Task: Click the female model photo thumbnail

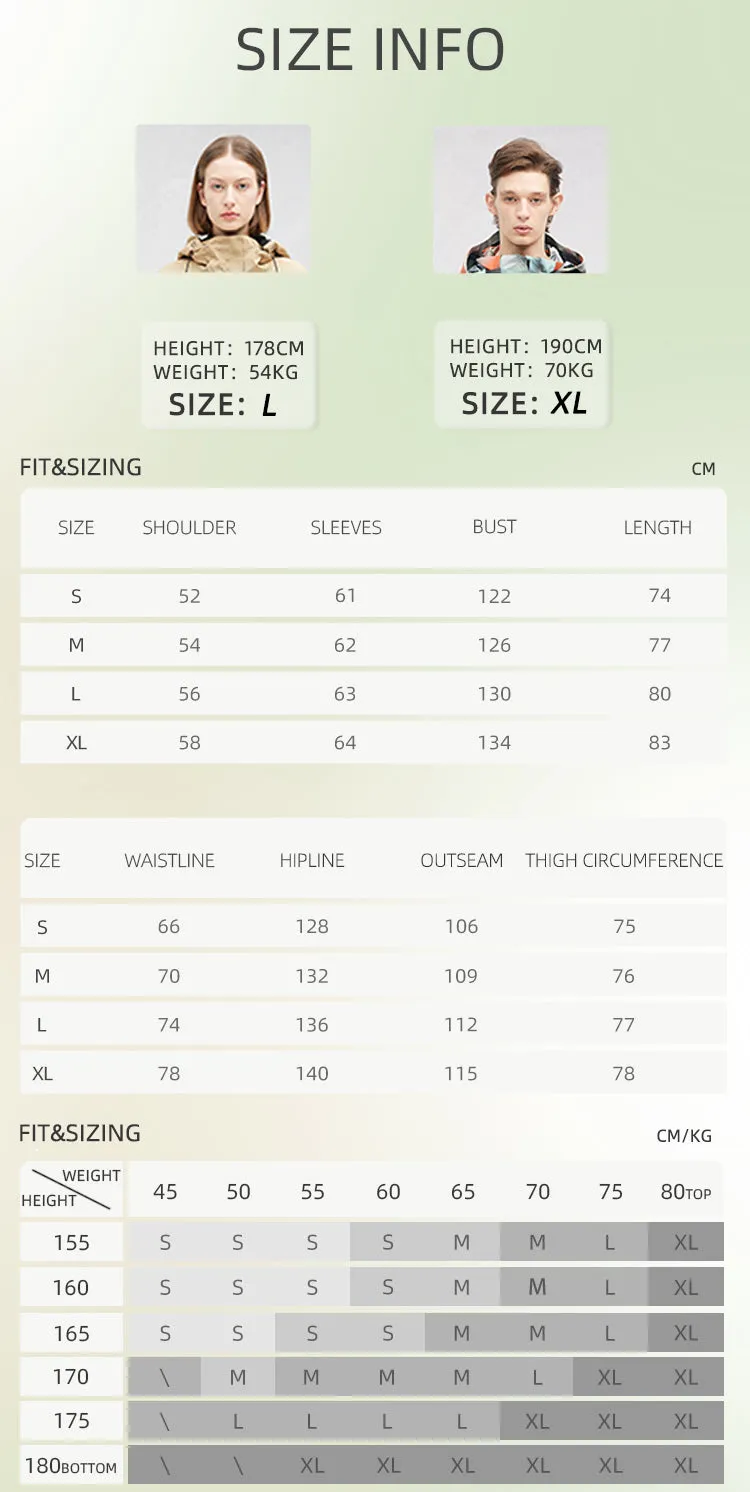Action: (x=223, y=199)
